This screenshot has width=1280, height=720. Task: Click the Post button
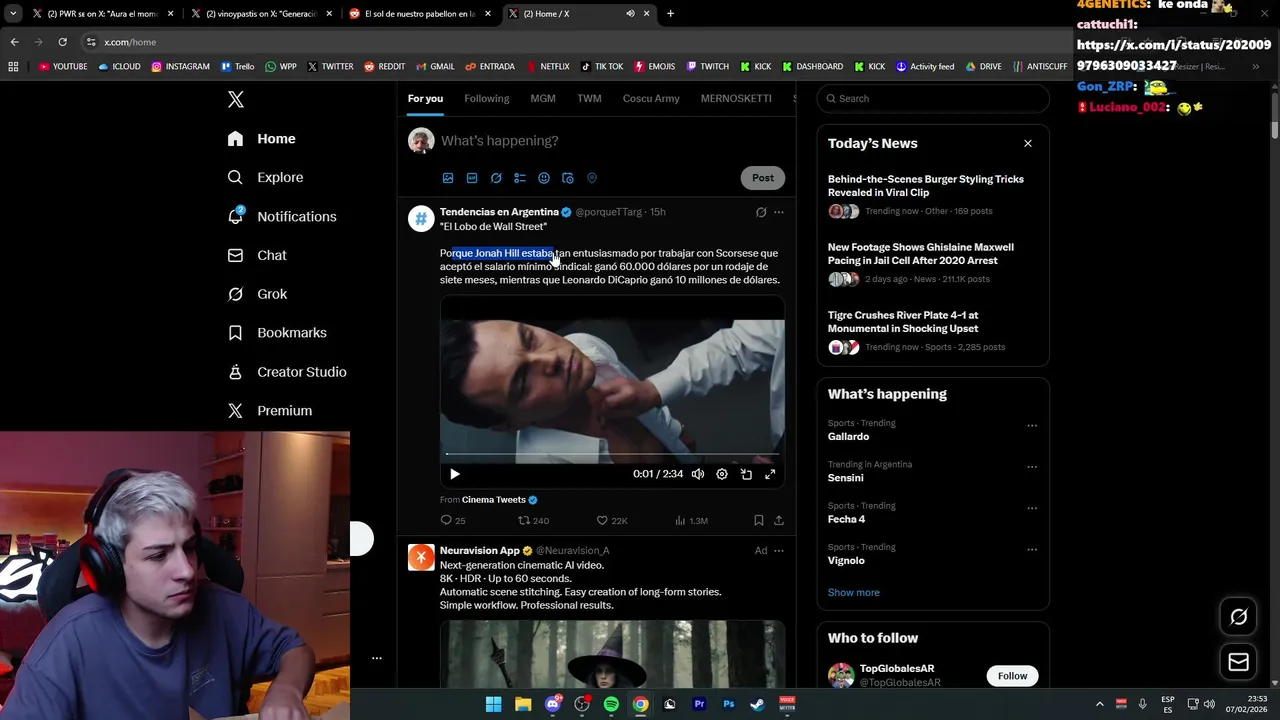click(x=763, y=178)
